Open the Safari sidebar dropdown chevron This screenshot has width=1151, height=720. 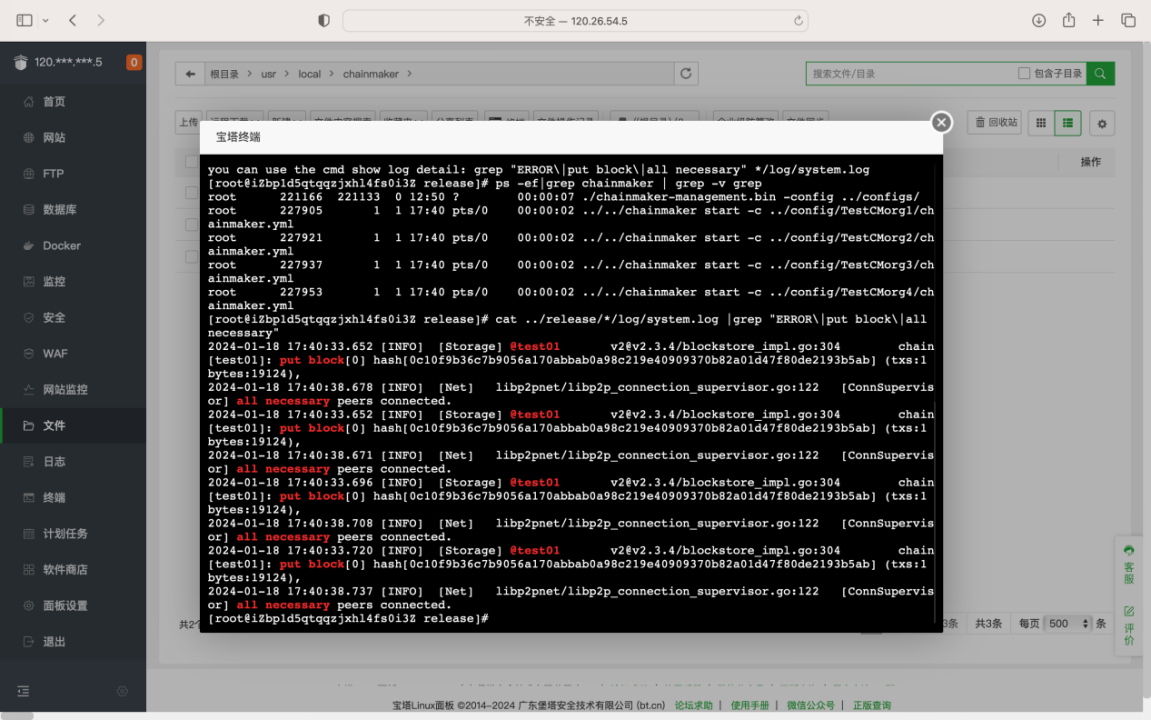46,21
